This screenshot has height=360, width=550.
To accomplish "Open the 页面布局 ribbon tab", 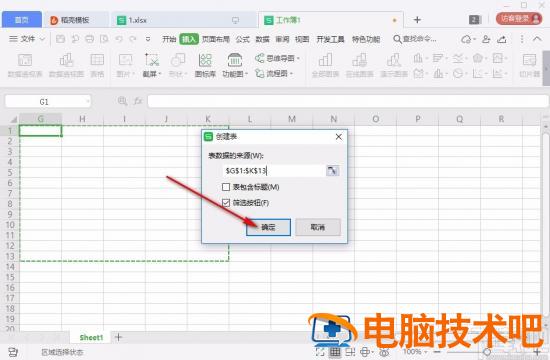I will [216, 39].
